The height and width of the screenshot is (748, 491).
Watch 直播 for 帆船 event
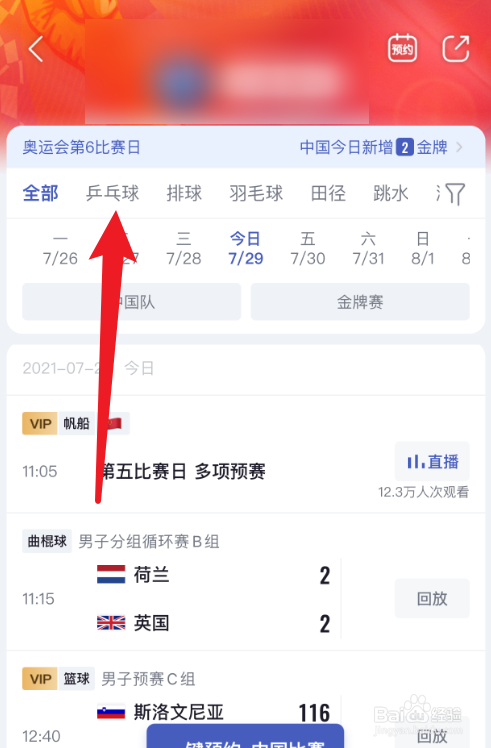point(432,461)
